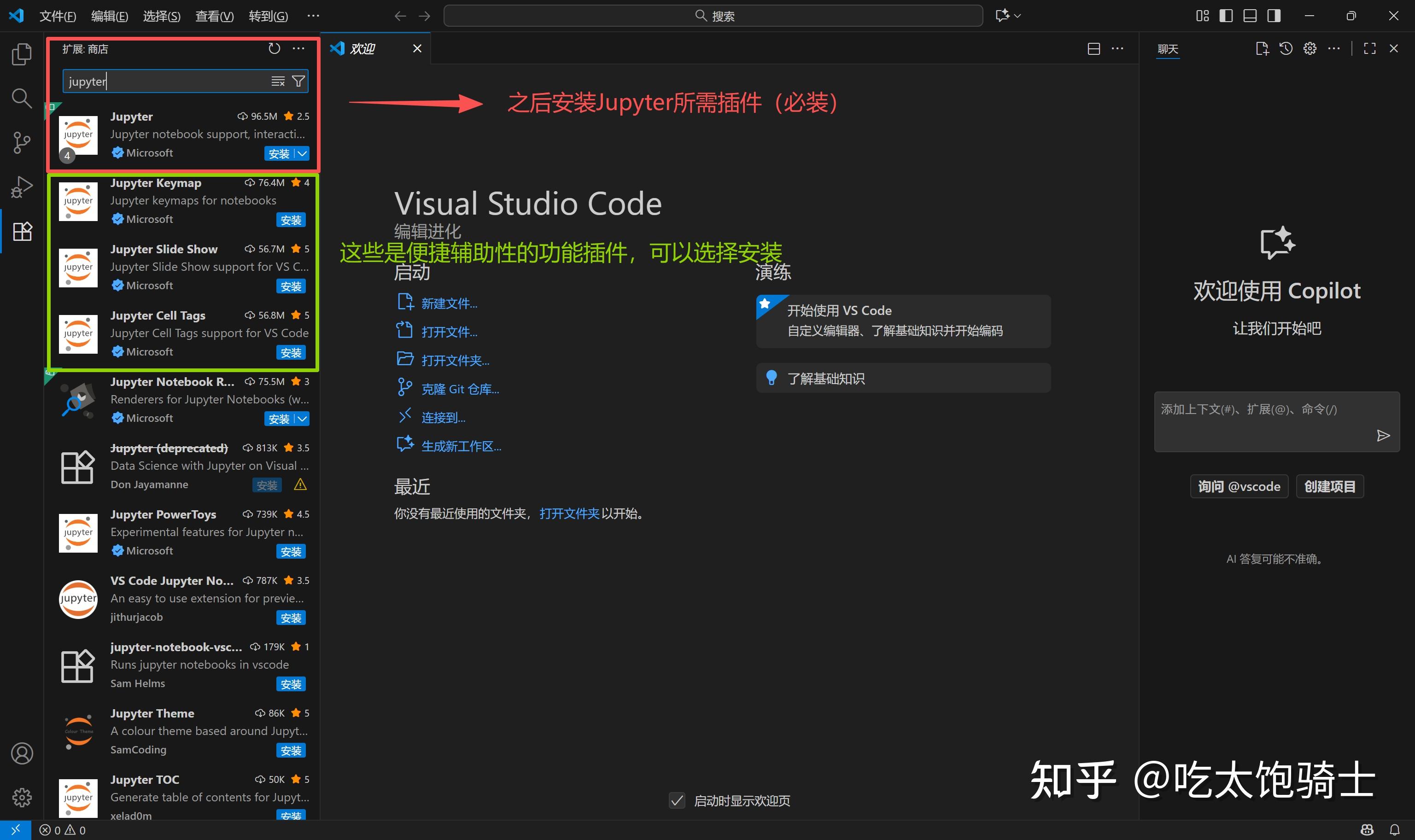
Task: Open the Explorer view in the activity bar
Action: tap(22, 54)
